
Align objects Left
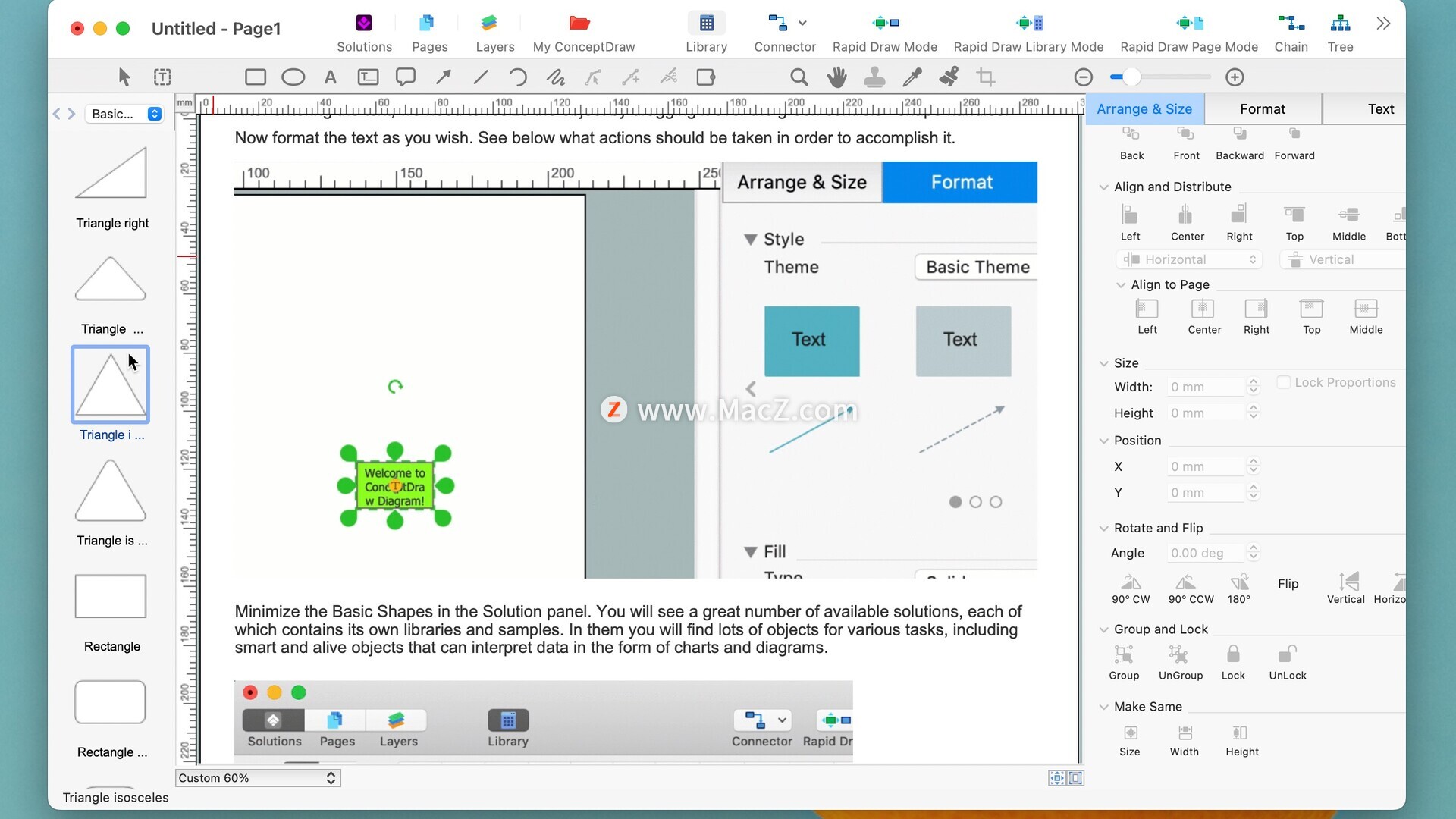[x=1130, y=223]
